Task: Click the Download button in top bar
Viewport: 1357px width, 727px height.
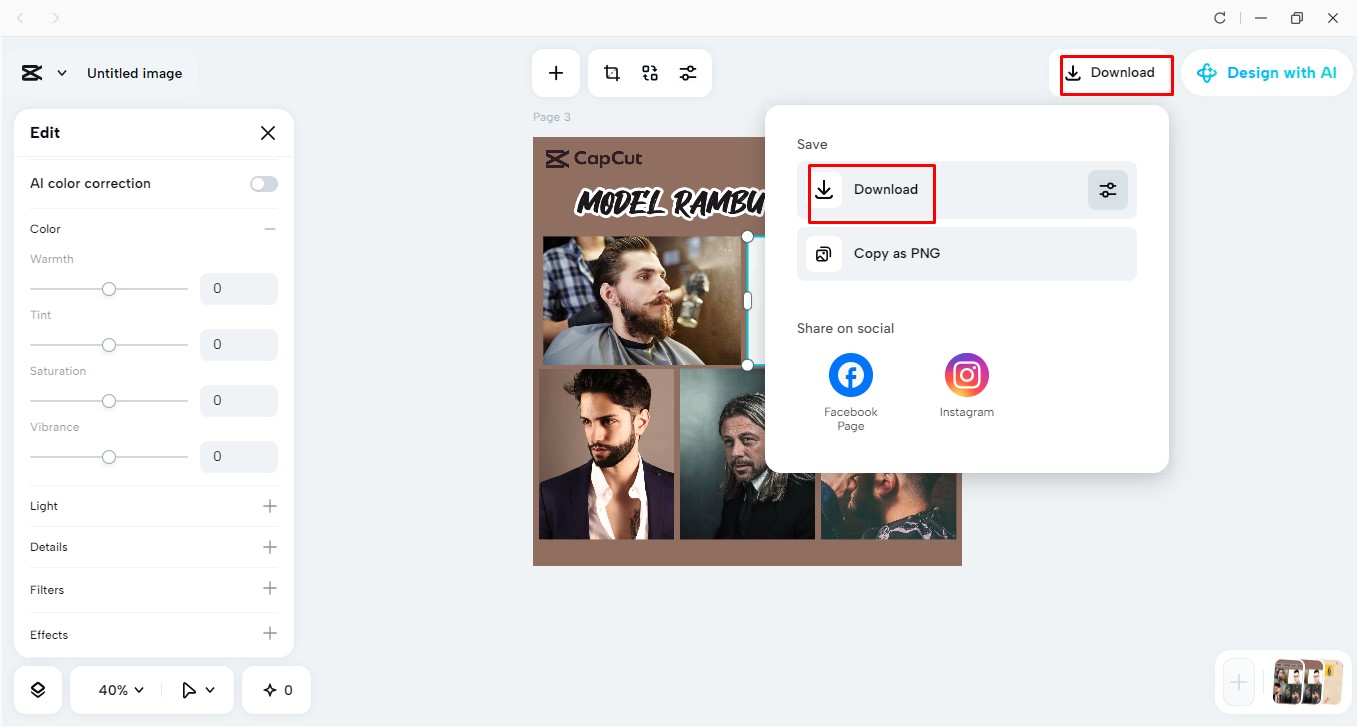Action: (1110, 73)
